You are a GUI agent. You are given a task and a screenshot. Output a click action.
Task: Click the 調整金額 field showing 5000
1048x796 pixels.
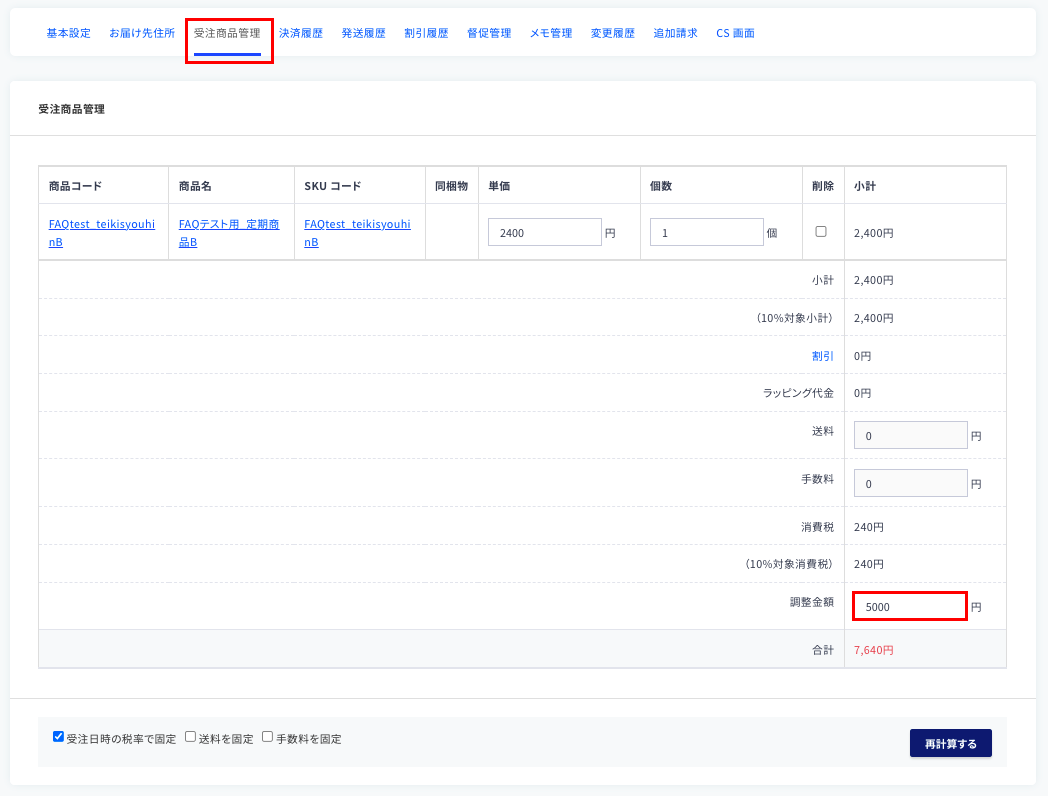coord(910,606)
